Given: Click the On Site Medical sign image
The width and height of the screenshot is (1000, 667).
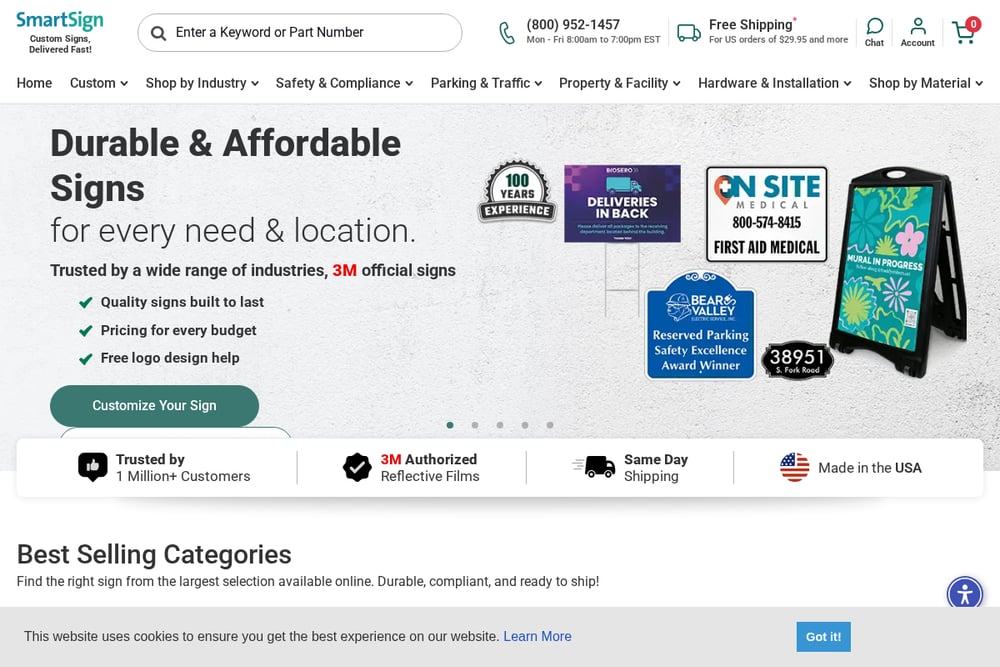Looking at the screenshot, I should [x=767, y=214].
